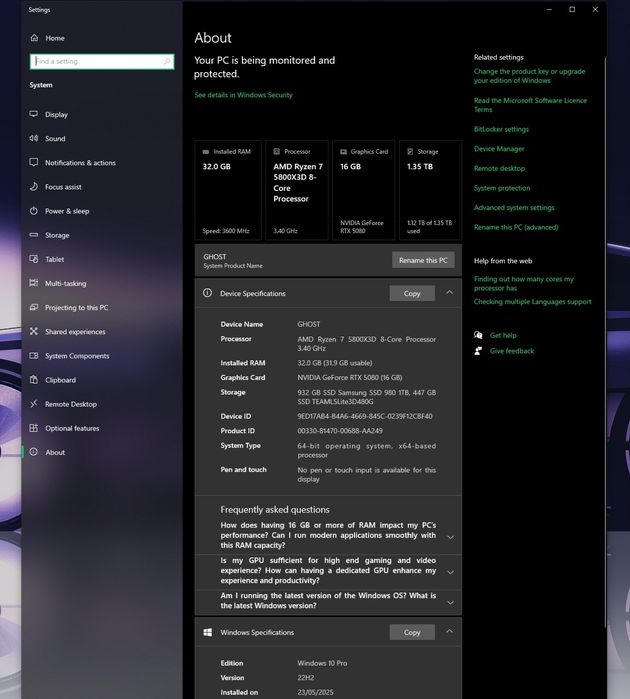This screenshot has width=630, height=699.
Task: Open Change the product key link
Action: [x=529, y=76]
